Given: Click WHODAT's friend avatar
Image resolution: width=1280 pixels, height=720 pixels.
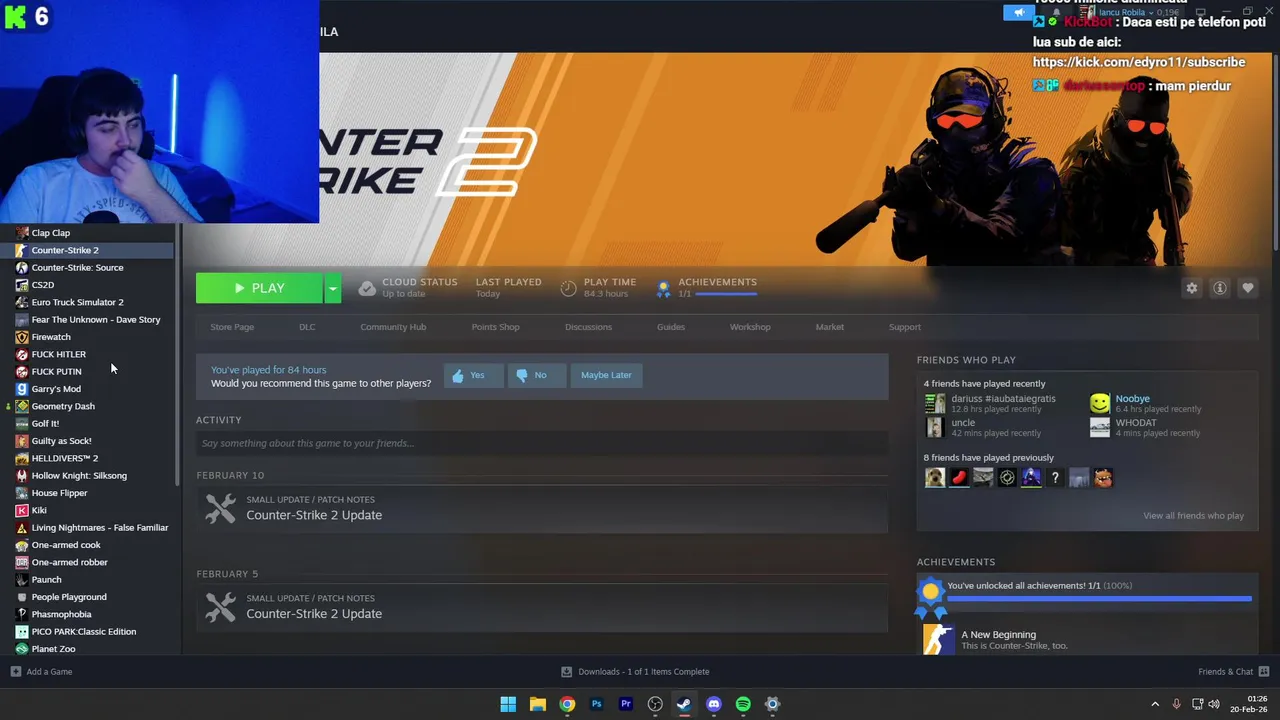Looking at the screenshot, I should 1100,427.
